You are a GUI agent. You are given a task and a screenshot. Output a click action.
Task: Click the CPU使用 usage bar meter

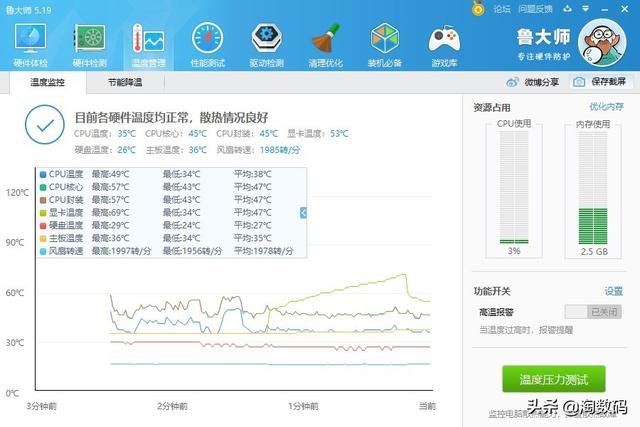coord(514,187)
